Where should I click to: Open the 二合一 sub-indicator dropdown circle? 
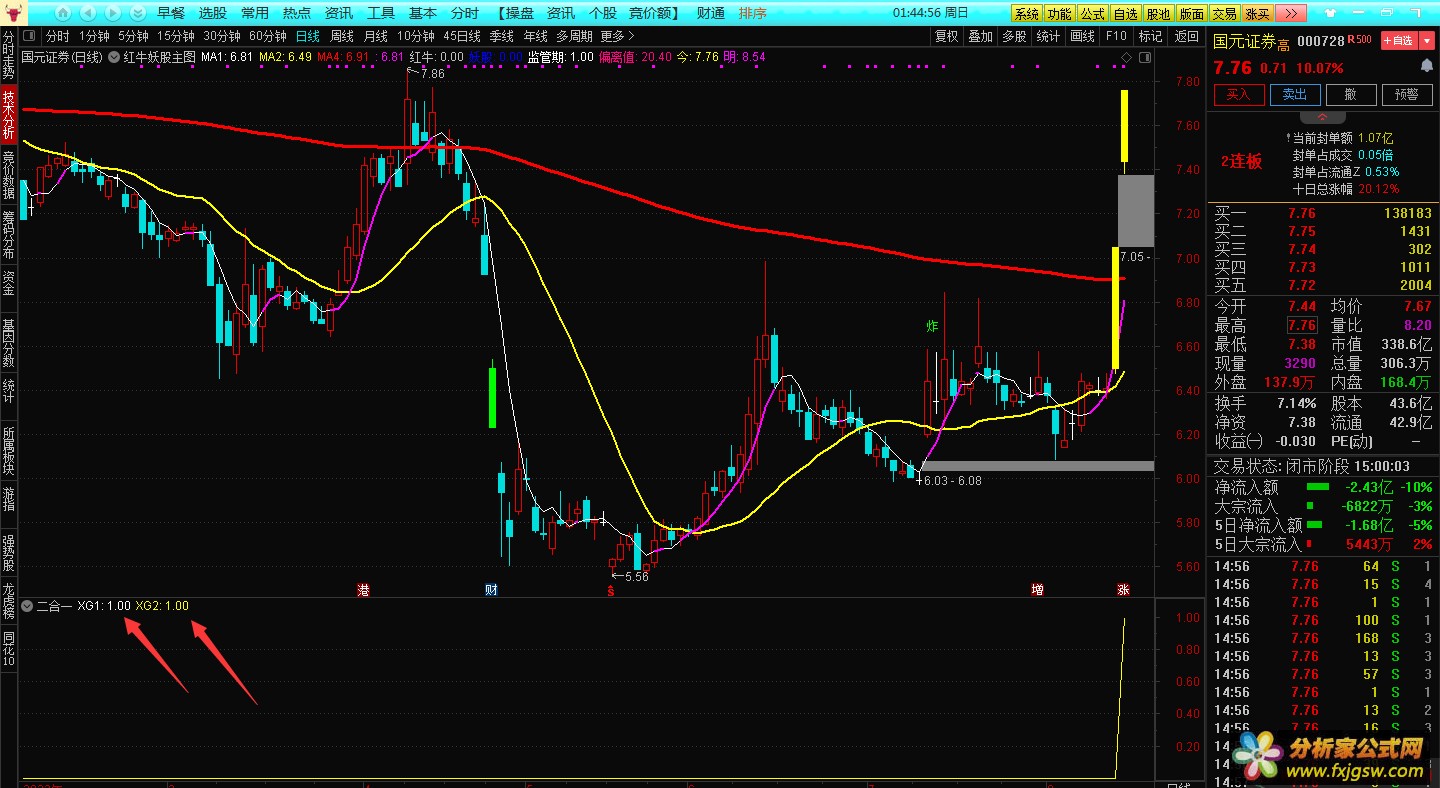click(27, 606)
